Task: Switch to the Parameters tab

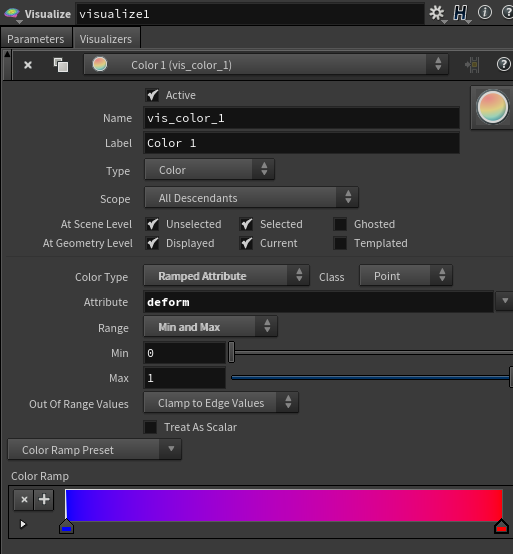Action: coord(36,39)
